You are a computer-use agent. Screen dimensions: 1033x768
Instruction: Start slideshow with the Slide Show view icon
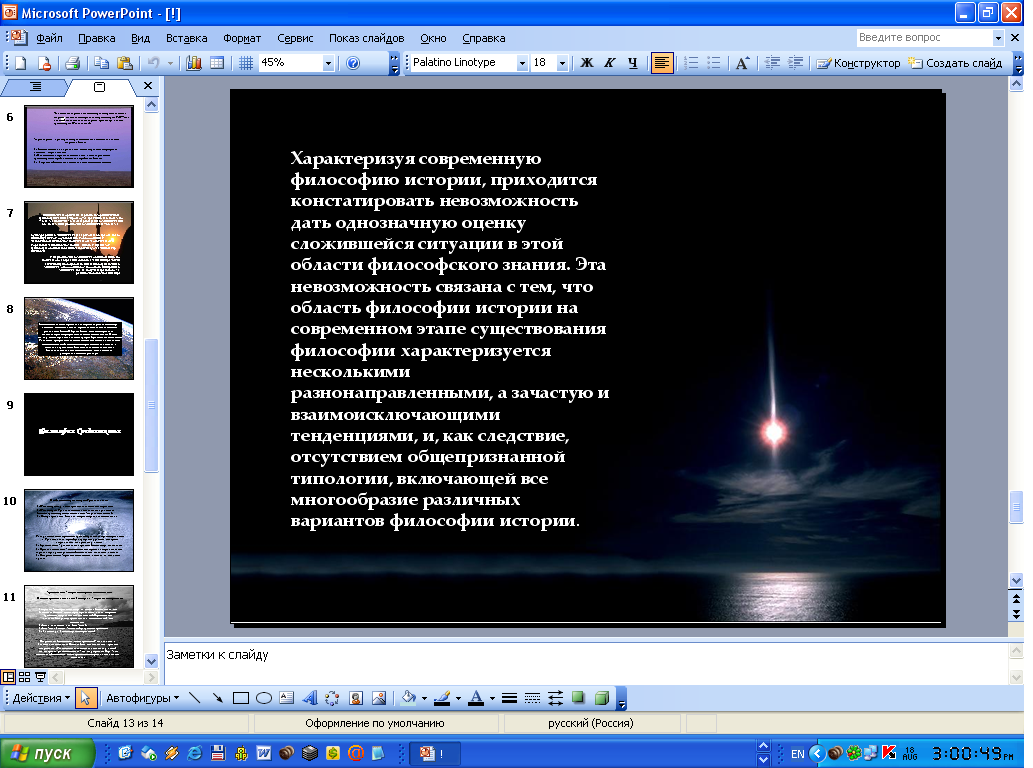coord(40,677)
